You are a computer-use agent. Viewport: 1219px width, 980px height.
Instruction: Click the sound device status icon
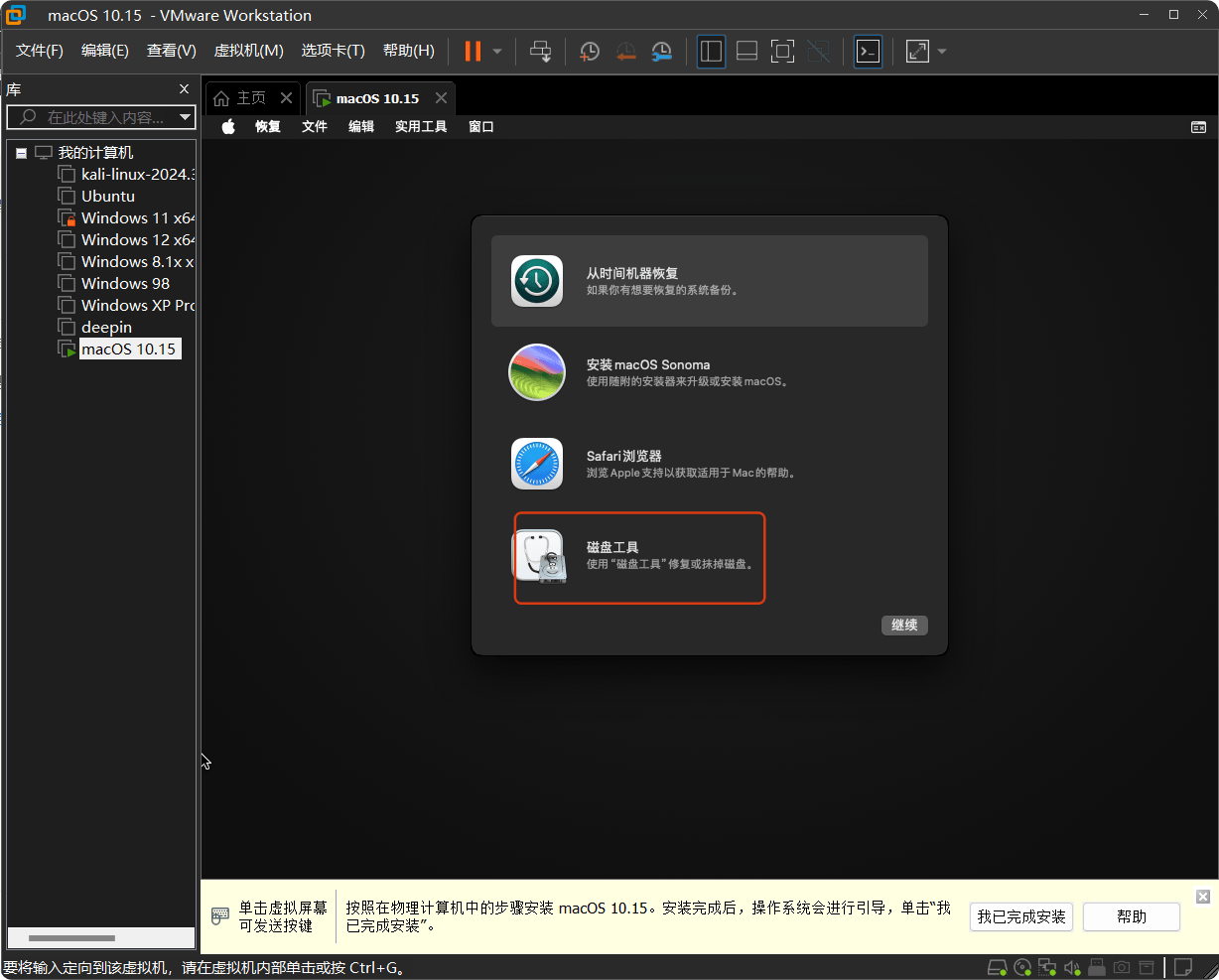pyautogui.click(x=1071, y=966)
